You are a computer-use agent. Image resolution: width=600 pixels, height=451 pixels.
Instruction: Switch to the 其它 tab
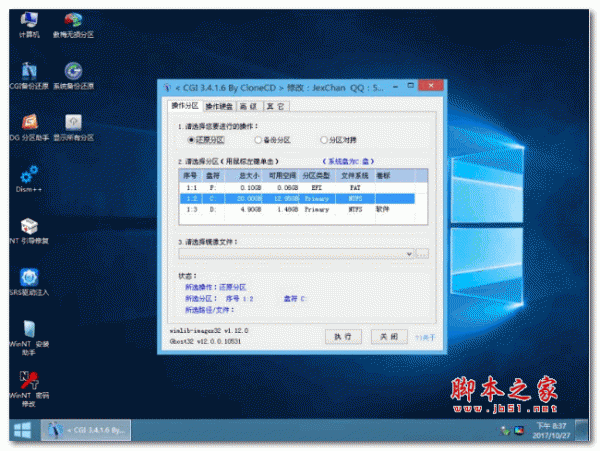pos(276,106)
